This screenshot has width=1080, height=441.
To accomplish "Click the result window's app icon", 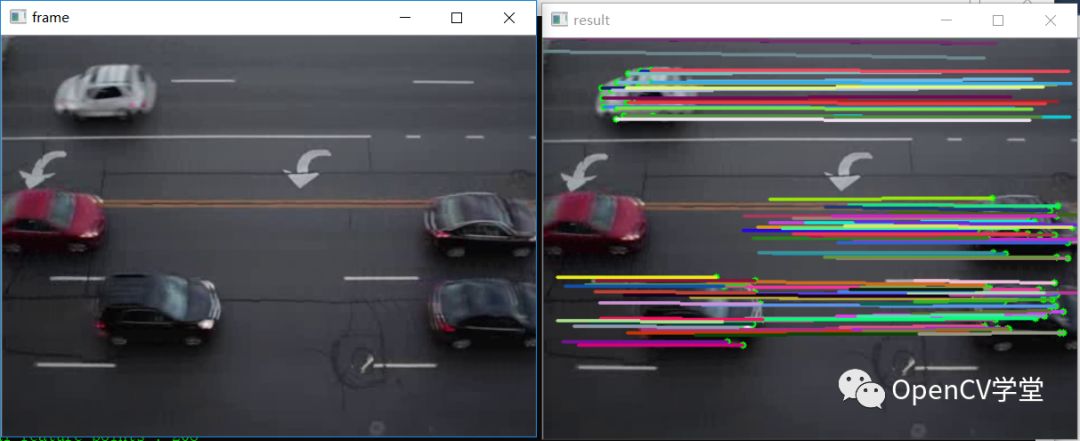I will click(x=559, y=20).
